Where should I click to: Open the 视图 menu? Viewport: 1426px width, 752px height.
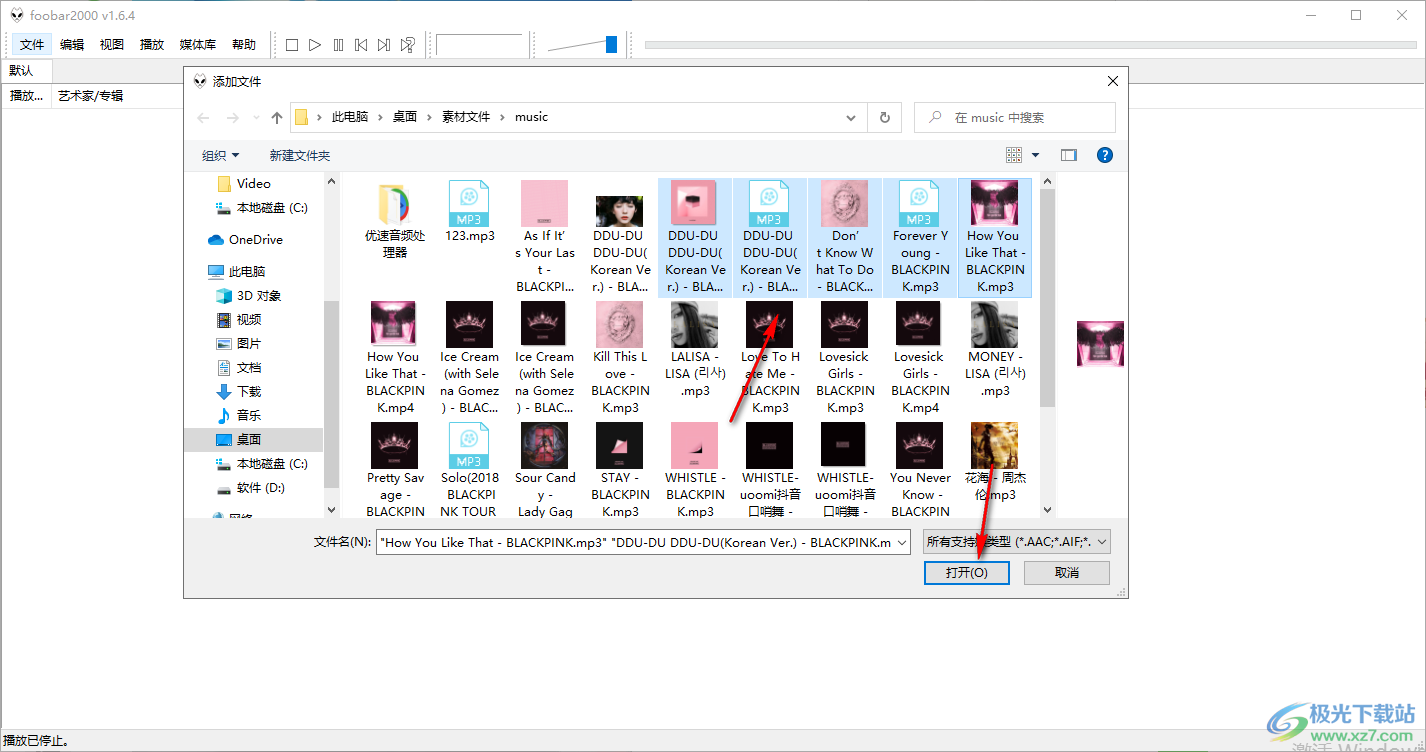pyautogui.click(x=112, y=45)
